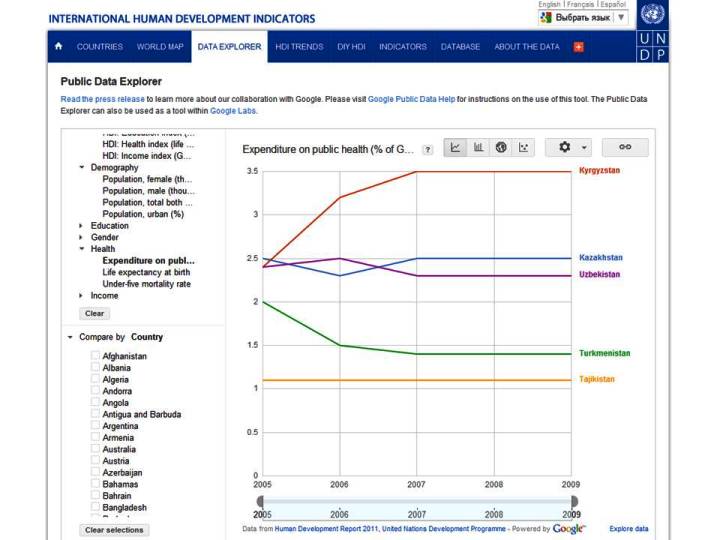
Task: Click the link chain icon button
Action: (x=625, y=148)
